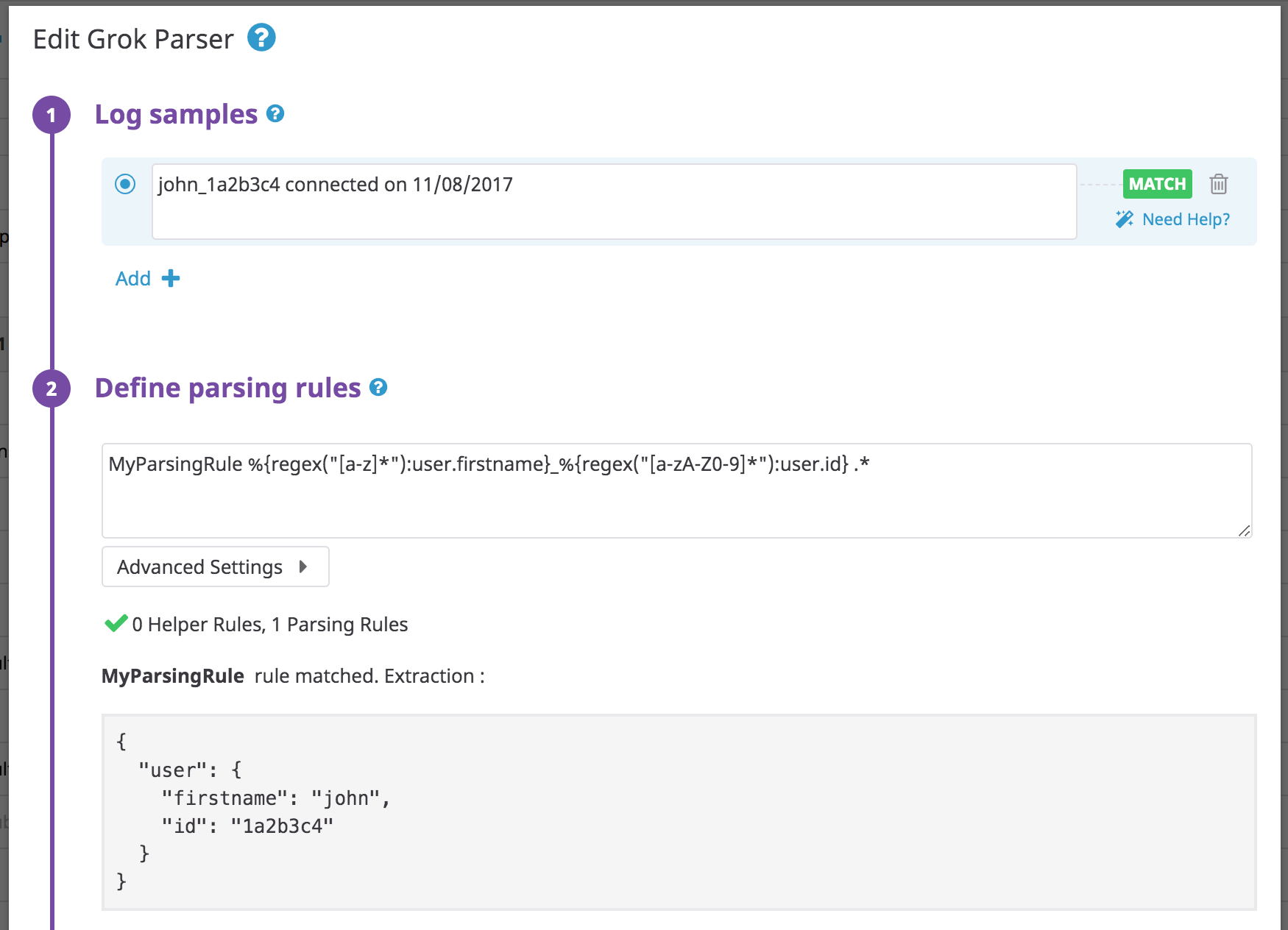The height and width of the screenshot is (930, 1288).
Task: Delete the log sample with trash icon
Action: [1218, 184]
